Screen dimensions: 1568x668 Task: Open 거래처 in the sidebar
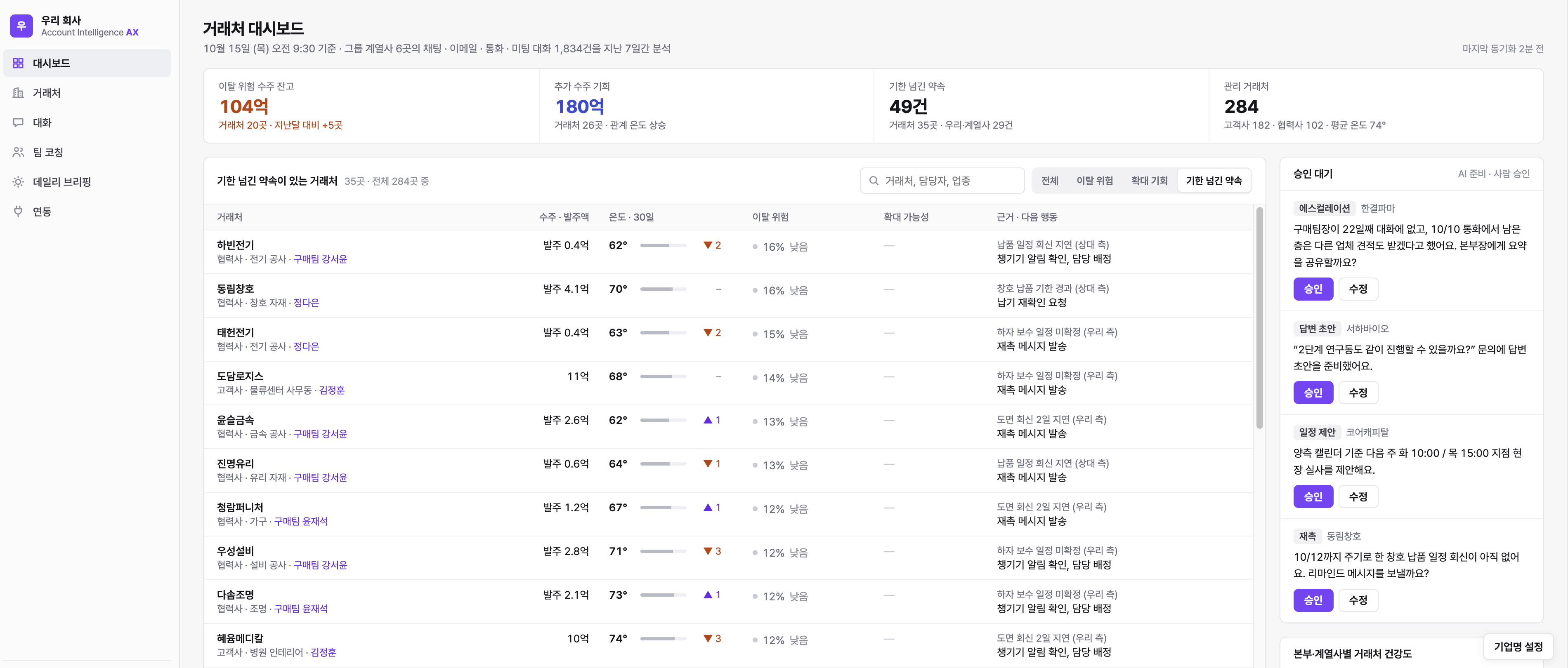coord(87,92)
